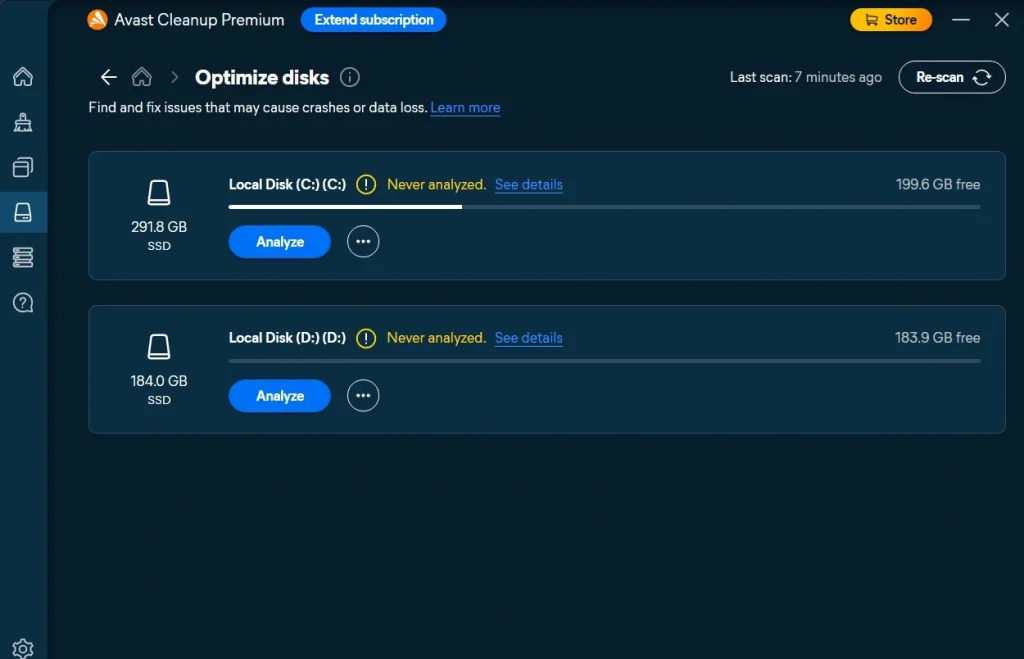This screenshot has width=1024, height=659.
Task: Go back with the left arrow
Action: (108, 77)
